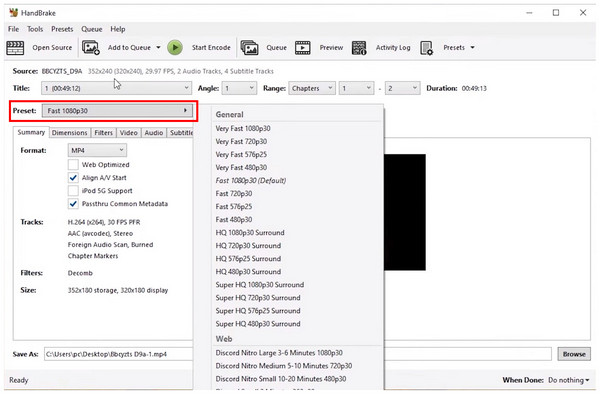The width and height of the screenshot is (600, 394).
Task: Click the Preview label in toolbar
Action: 331,48
